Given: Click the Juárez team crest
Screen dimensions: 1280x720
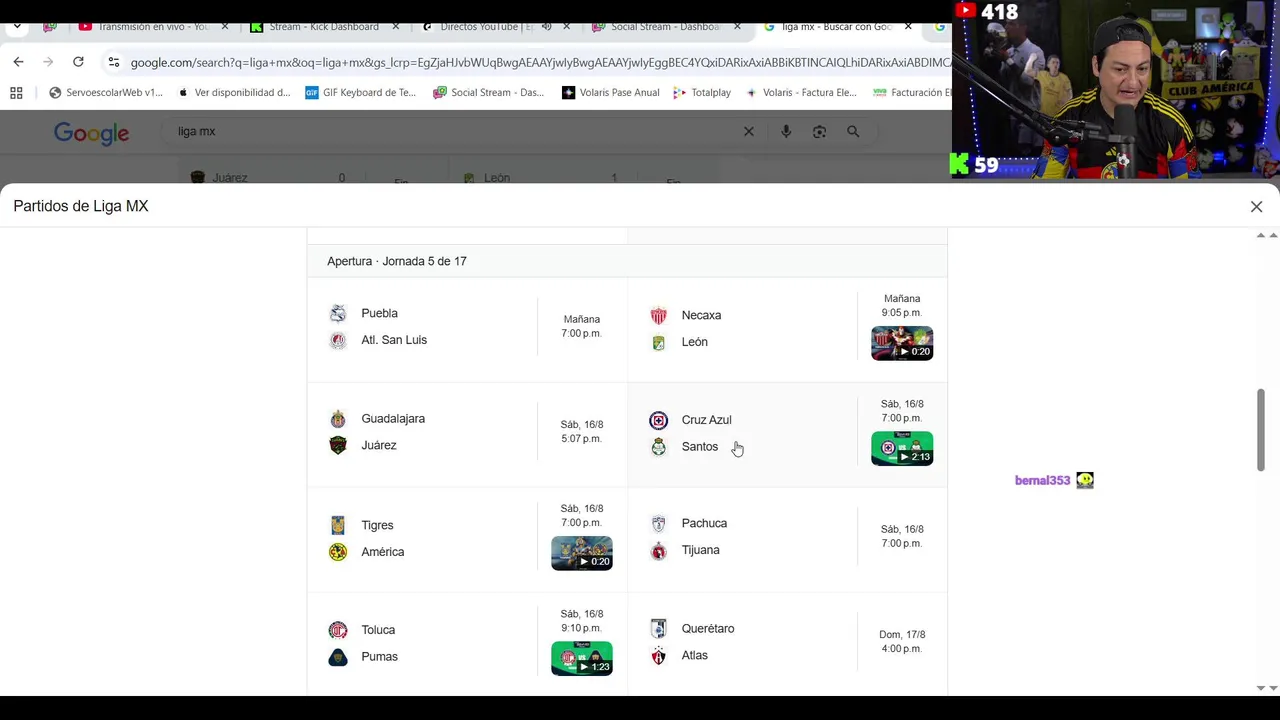Looking at the screenshot, I should [338, 445].
